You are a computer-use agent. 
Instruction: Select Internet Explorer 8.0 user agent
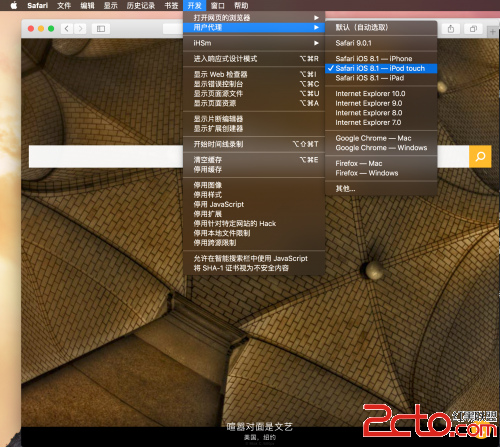(381, 113)
